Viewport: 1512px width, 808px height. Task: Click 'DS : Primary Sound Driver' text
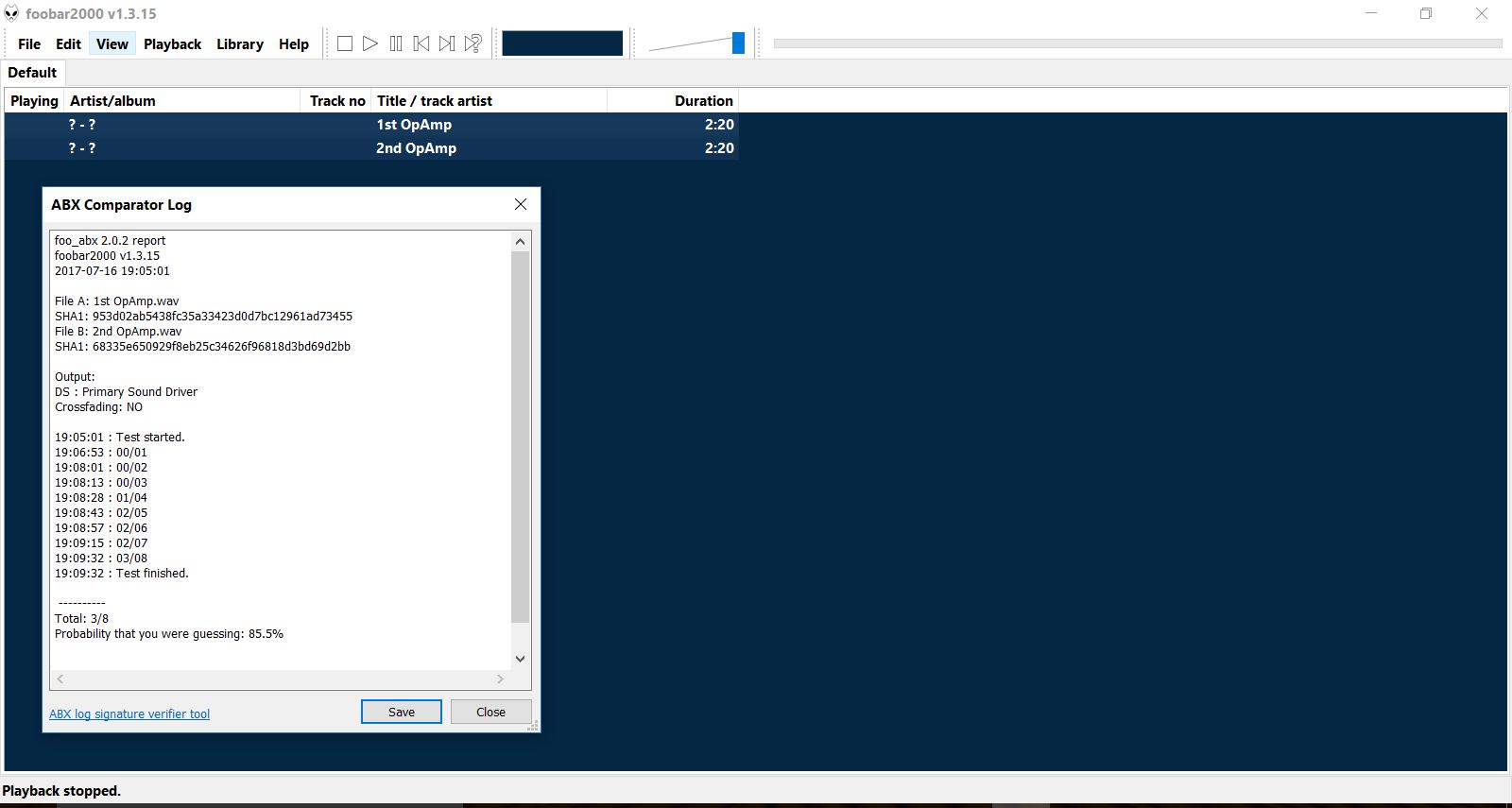(126, 392)
